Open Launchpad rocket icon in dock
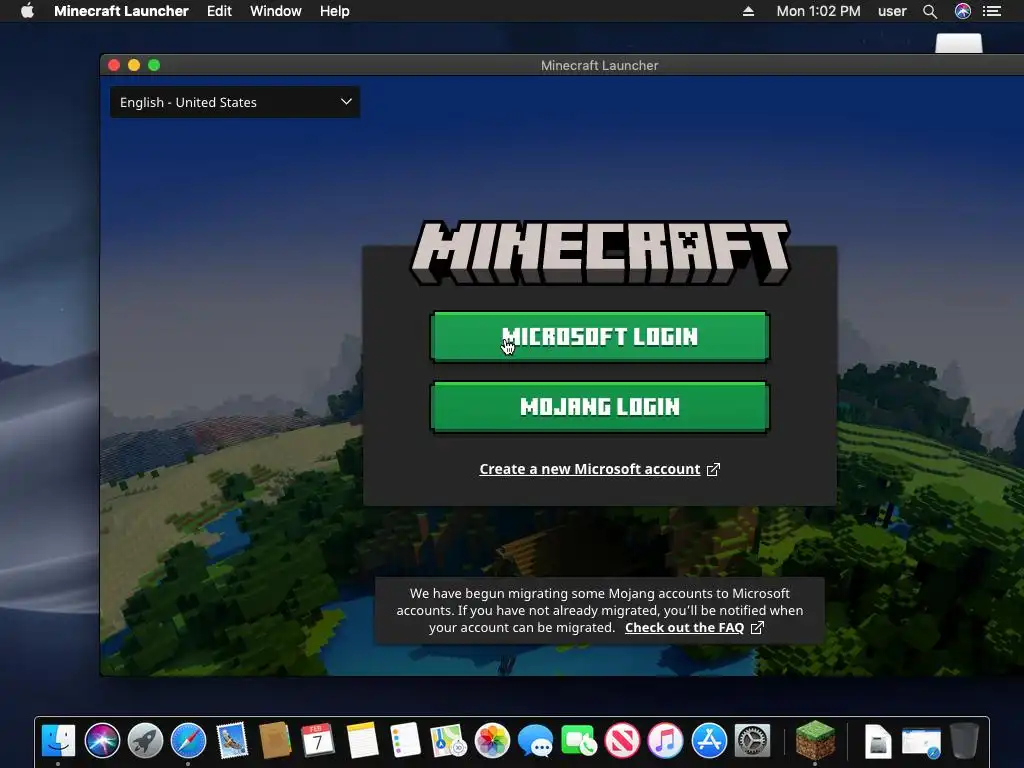1024x768 pixels. pos(146,741)
